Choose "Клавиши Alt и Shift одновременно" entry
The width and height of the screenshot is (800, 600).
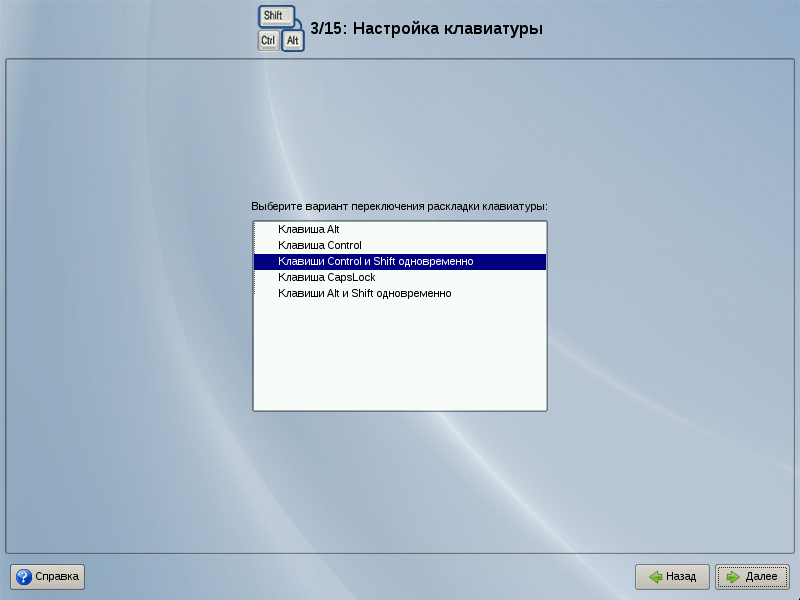(365, 293)
